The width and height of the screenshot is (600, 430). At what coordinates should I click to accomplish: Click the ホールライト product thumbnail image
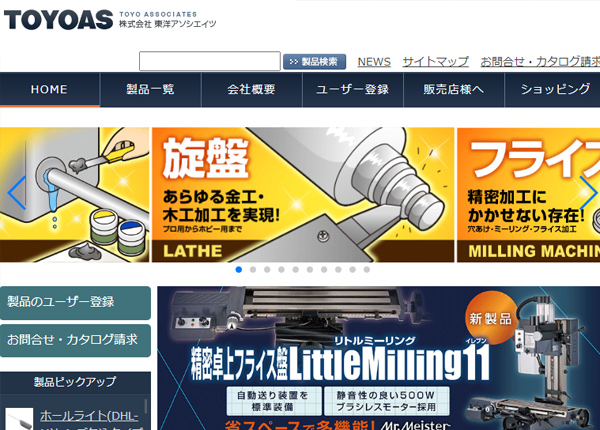(x=19, y=419)
